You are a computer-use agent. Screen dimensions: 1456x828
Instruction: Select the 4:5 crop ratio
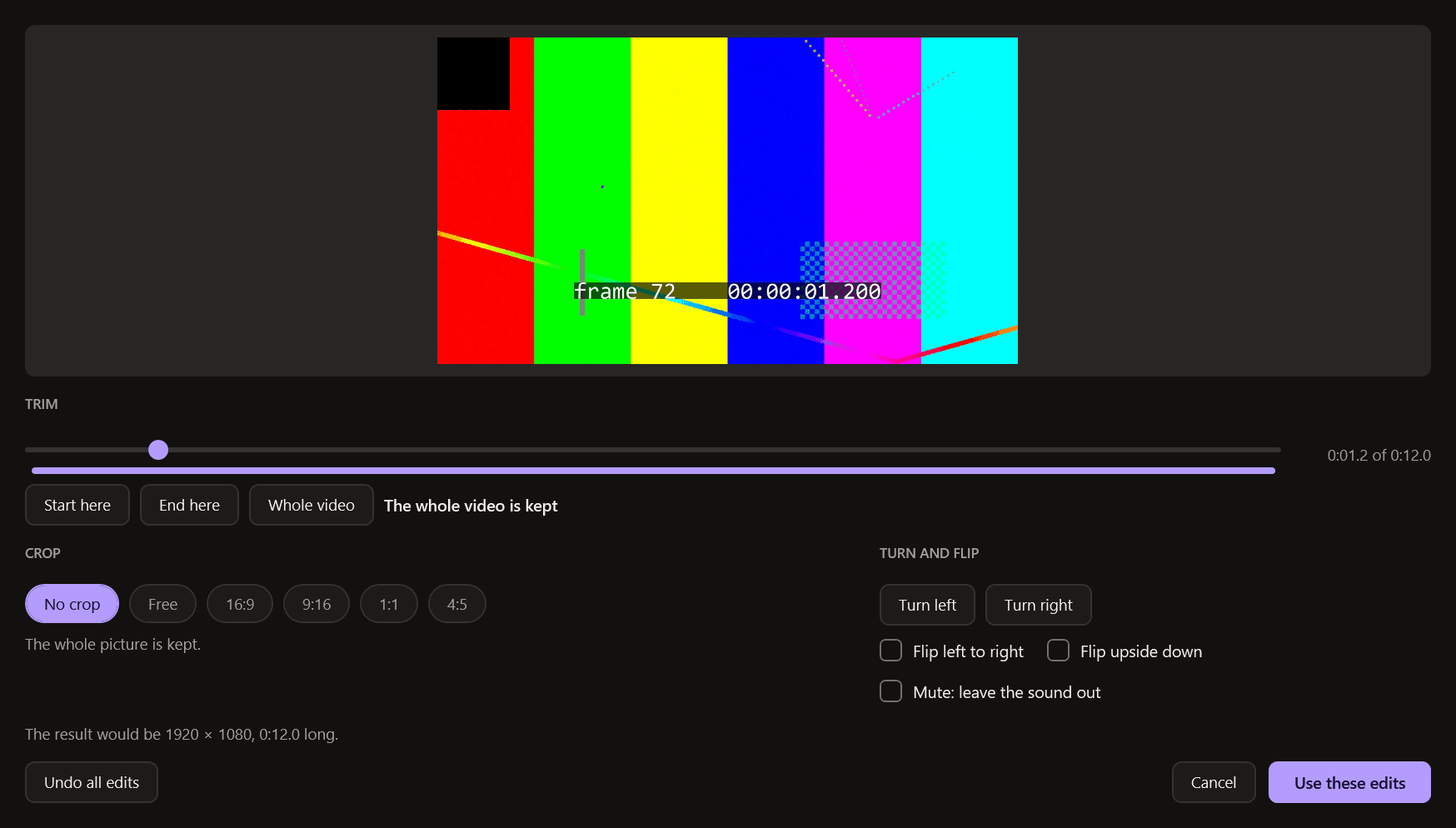point(457,604)
